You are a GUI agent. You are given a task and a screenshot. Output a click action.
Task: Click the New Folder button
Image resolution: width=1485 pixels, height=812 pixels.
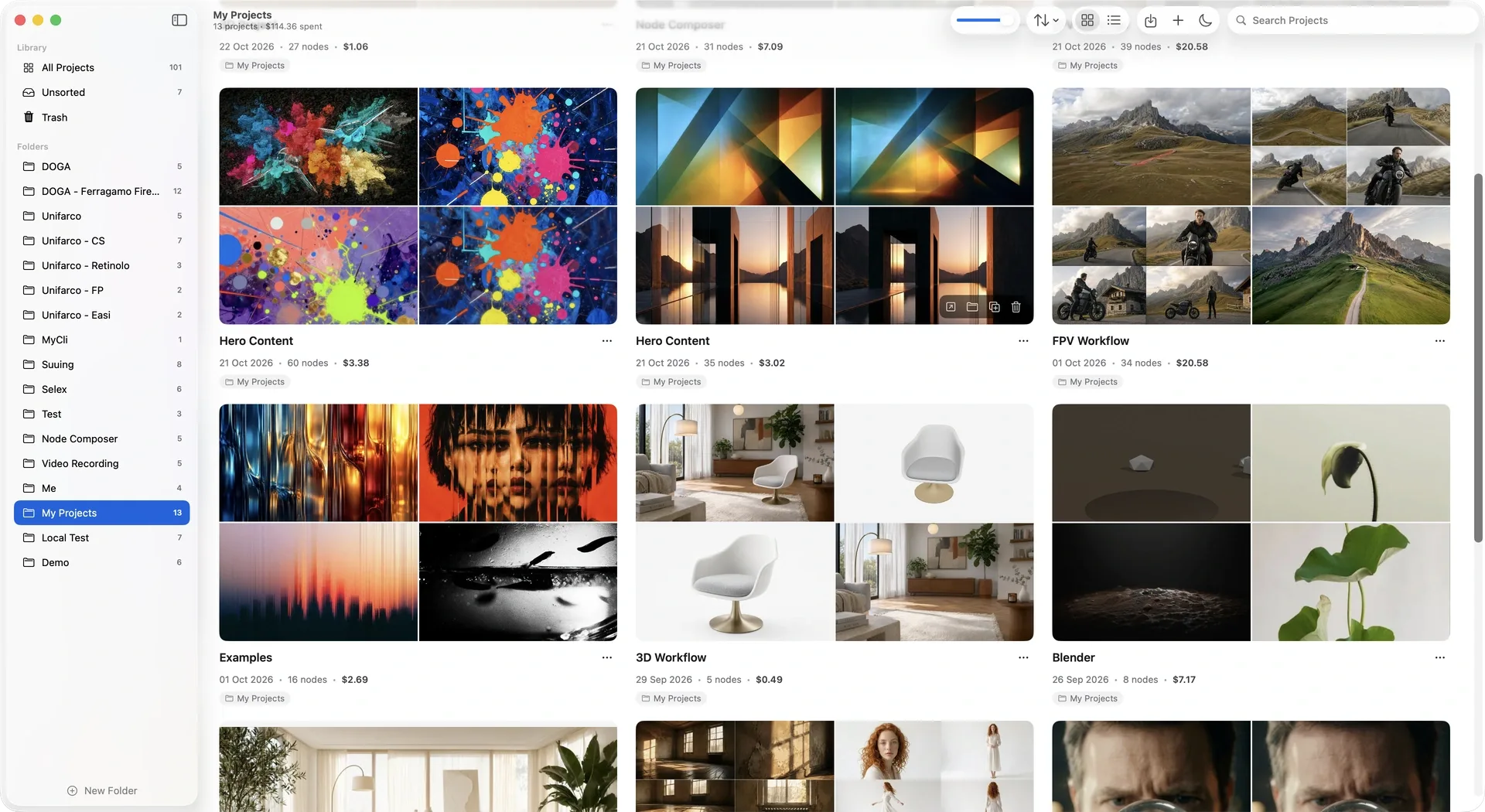coord(102,790)
